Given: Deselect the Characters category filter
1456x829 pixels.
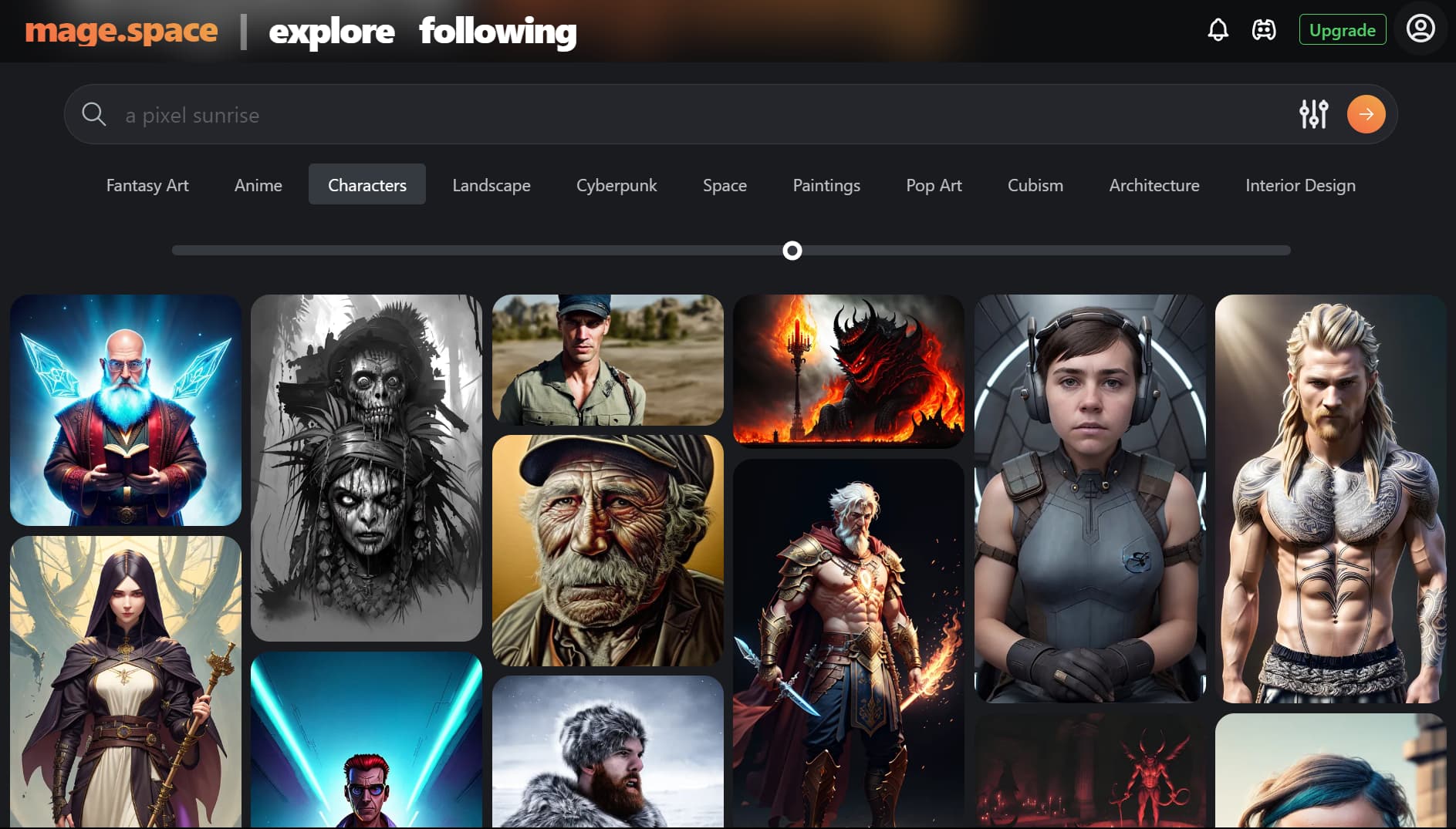Looking at the screenshot, I should (x=367, y=185).
